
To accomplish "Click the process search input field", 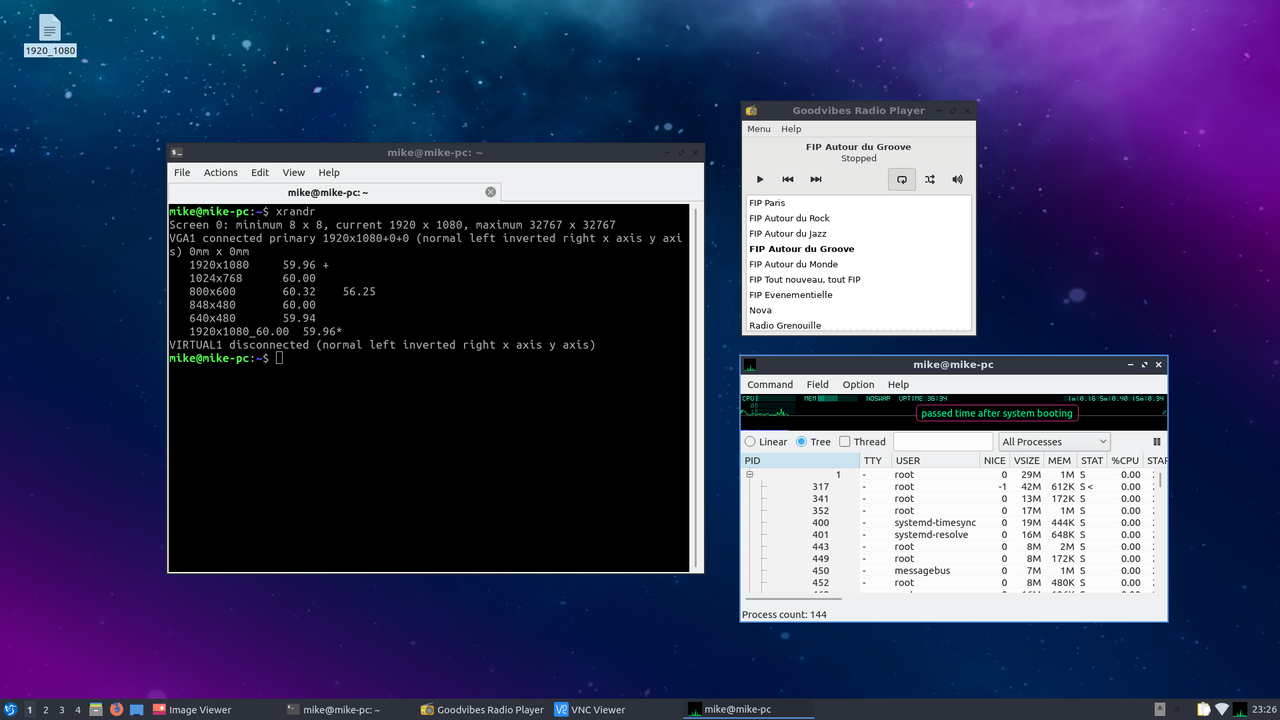I will pyautogui.click(x=942, y=442).
